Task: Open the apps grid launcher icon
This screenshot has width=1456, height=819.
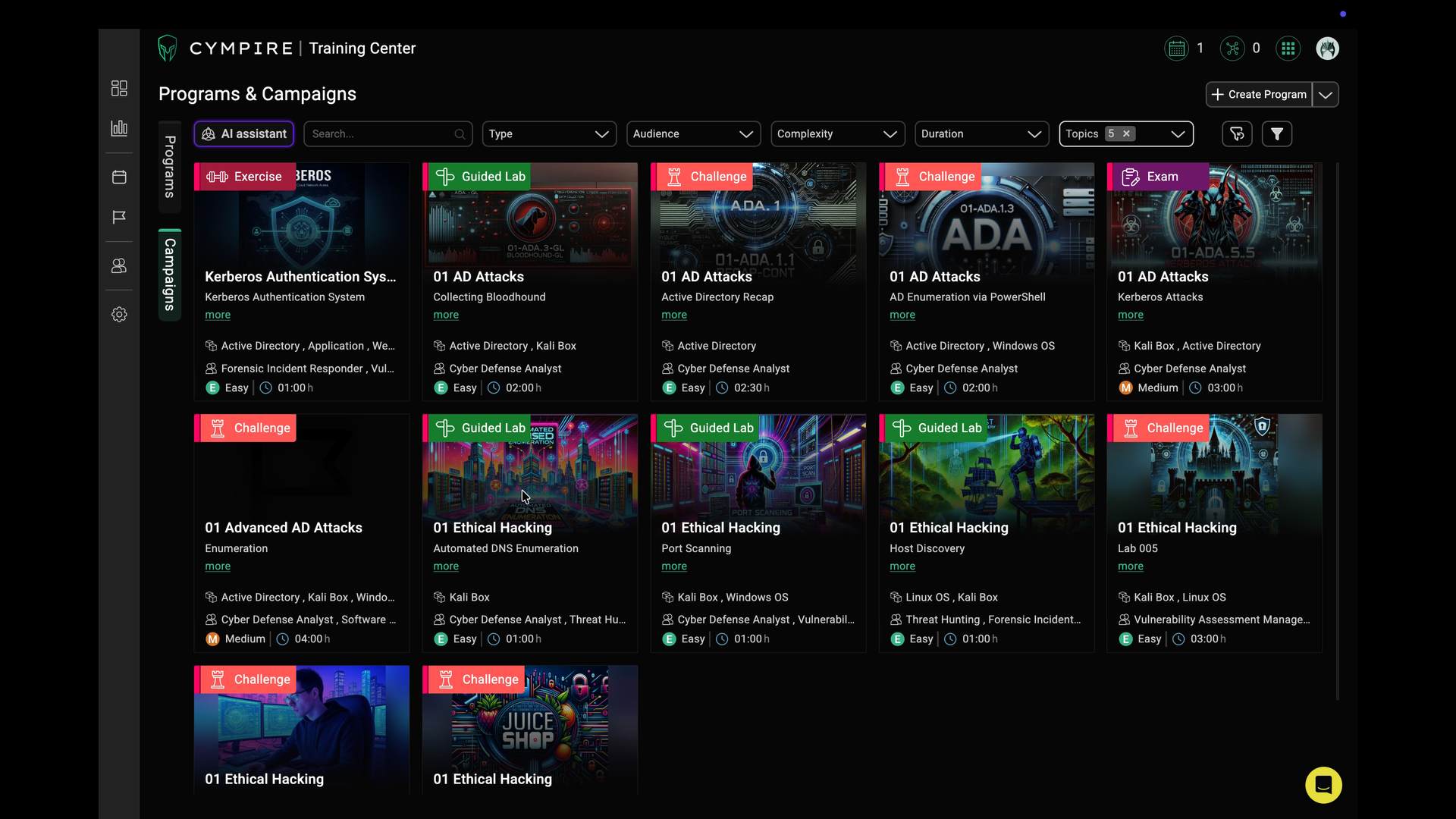Action: 1288,49
